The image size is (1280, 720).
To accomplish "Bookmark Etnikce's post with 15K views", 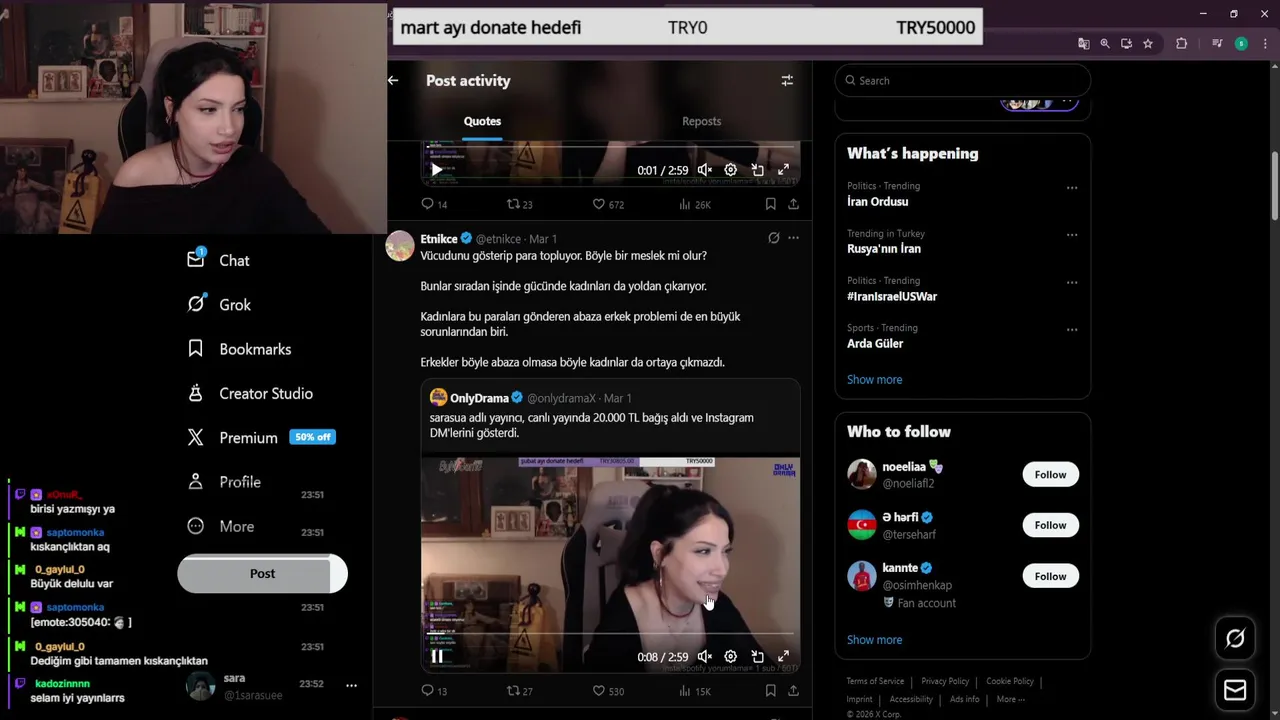I will [770, 690].
